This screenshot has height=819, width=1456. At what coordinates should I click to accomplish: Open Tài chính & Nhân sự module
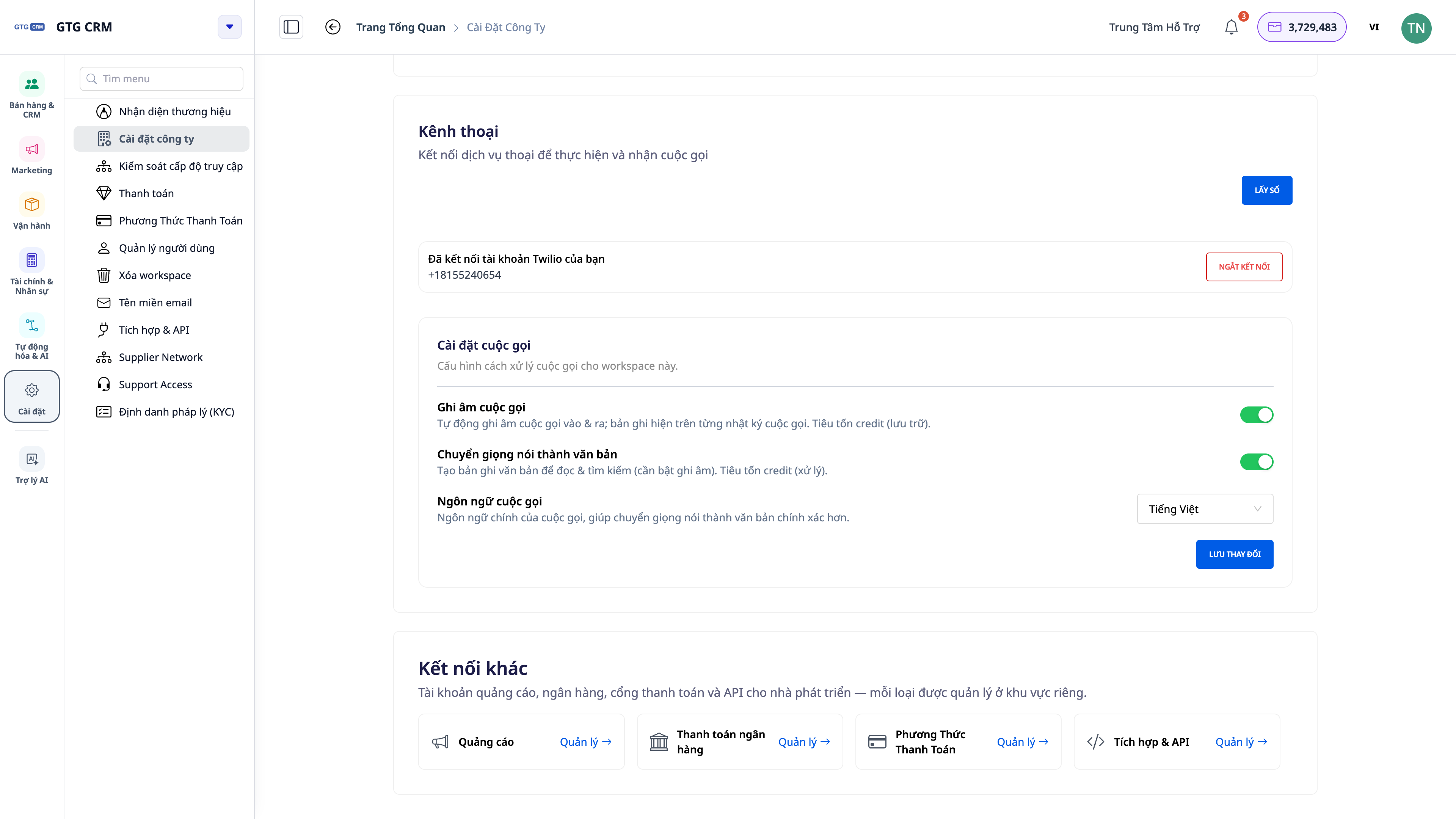(31, 271)
